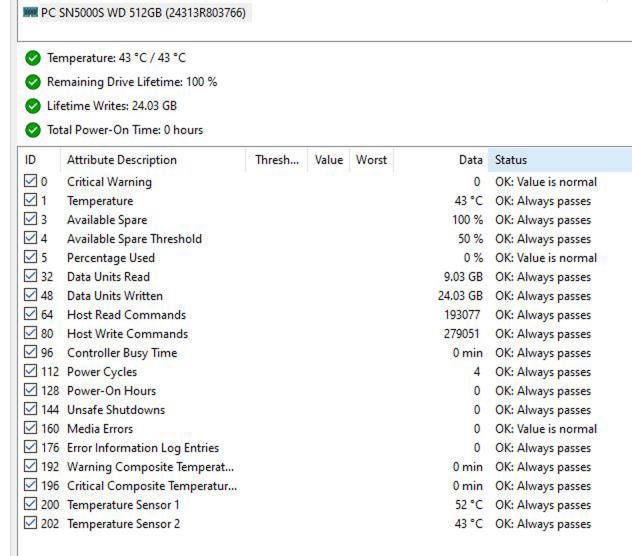632x556 pixels.
Task: Toggle the Controller Busy Time checkbox
Action: coord(30,352)
